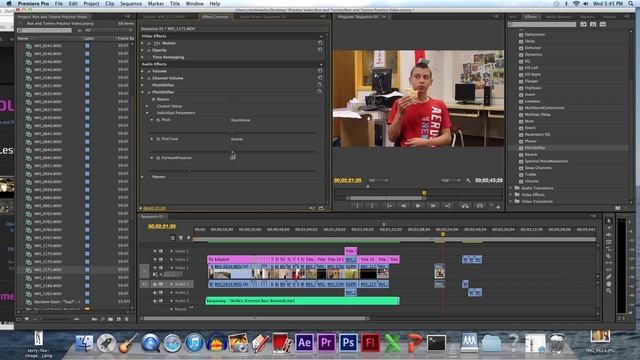640x360 pixels.
Task: Open Program monitor settings wrench
Action: click(468, 180)
